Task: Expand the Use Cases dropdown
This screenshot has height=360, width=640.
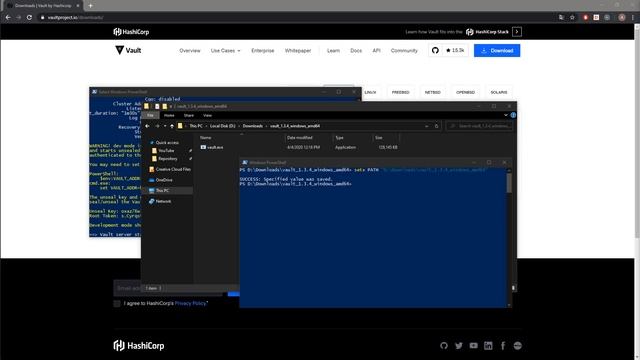Action: click(225, 51)
